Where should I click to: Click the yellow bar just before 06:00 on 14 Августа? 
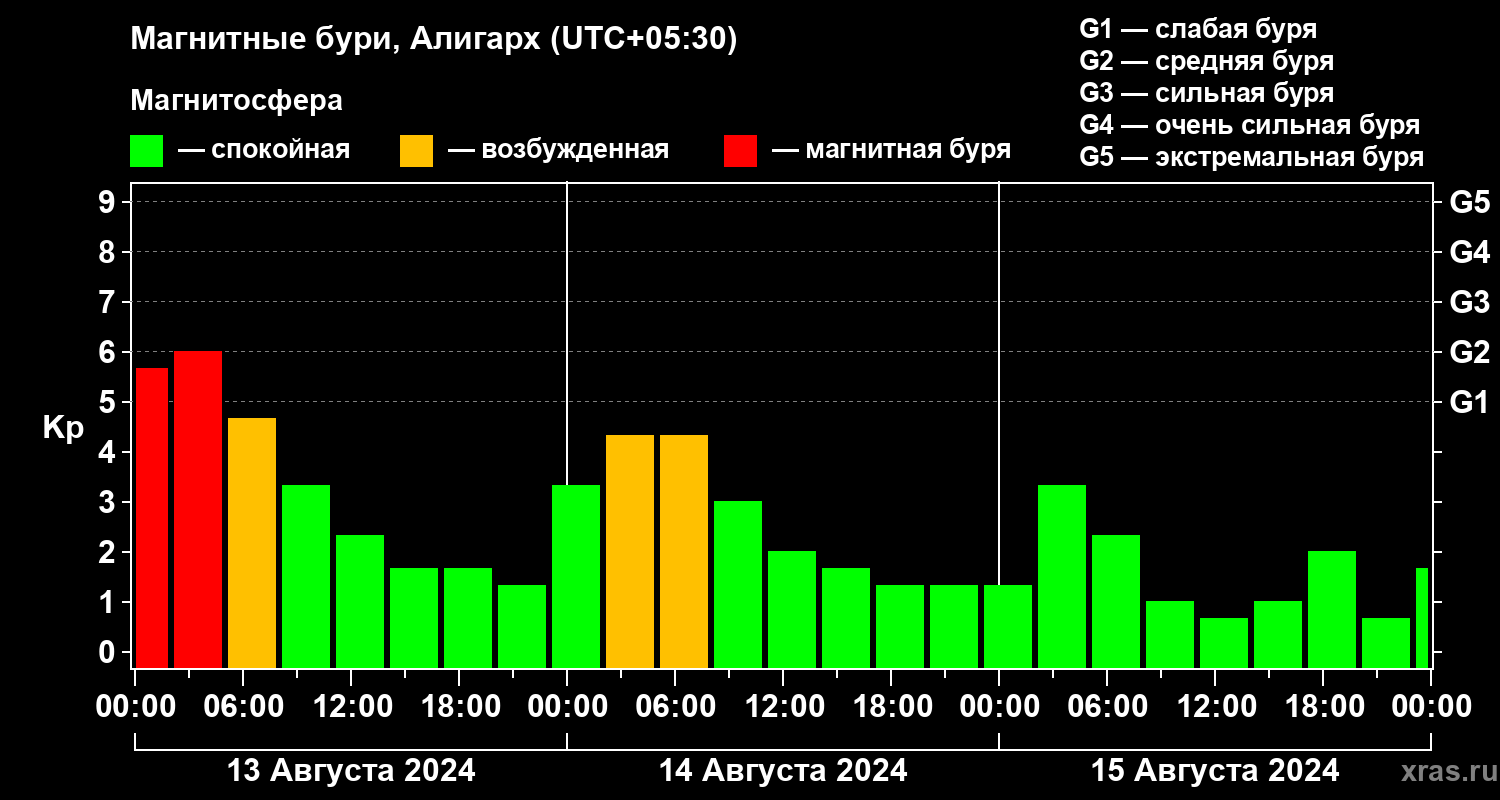(x=630, y=551)
